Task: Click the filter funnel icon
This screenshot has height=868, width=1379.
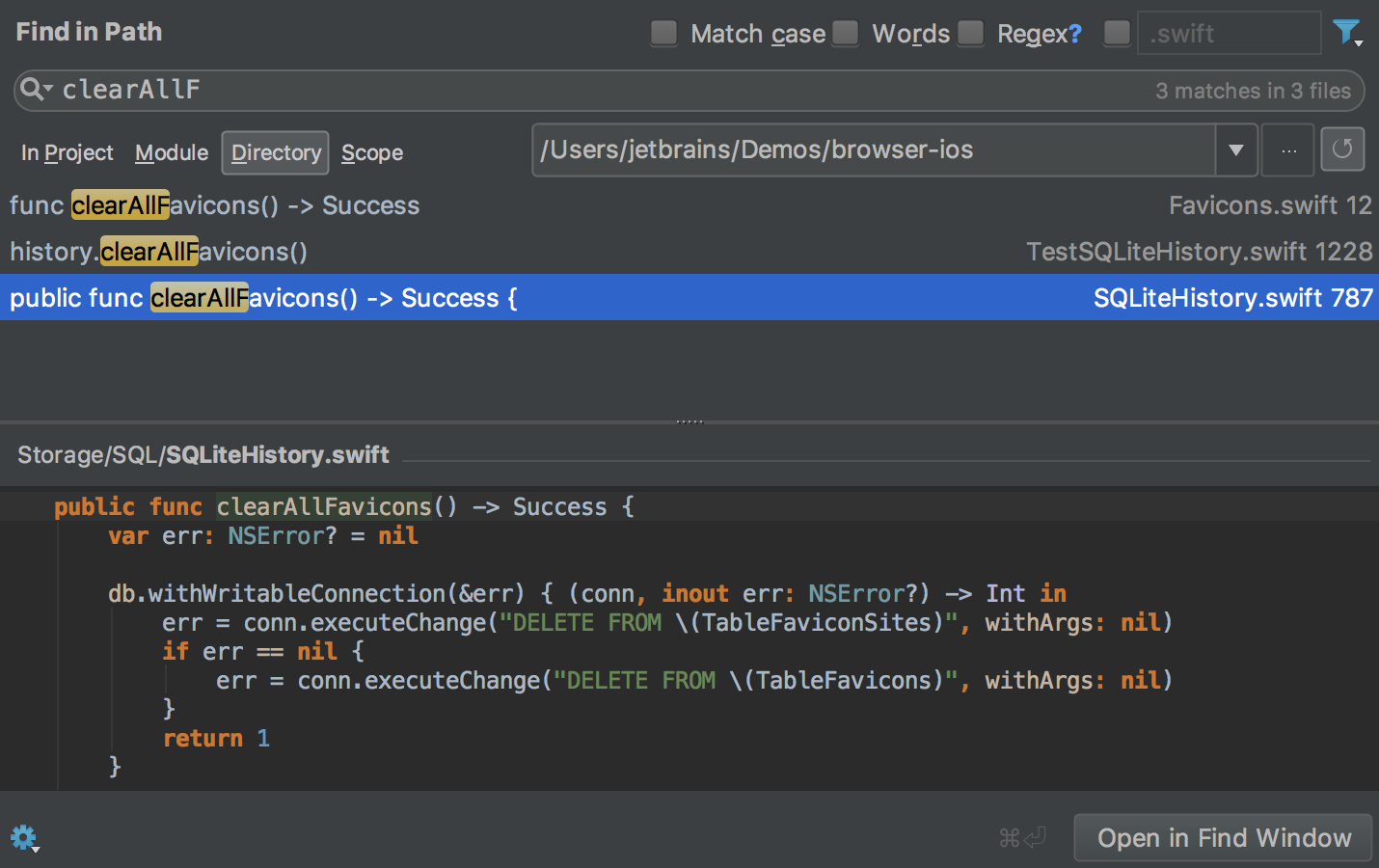Action: pos(1345,33)
